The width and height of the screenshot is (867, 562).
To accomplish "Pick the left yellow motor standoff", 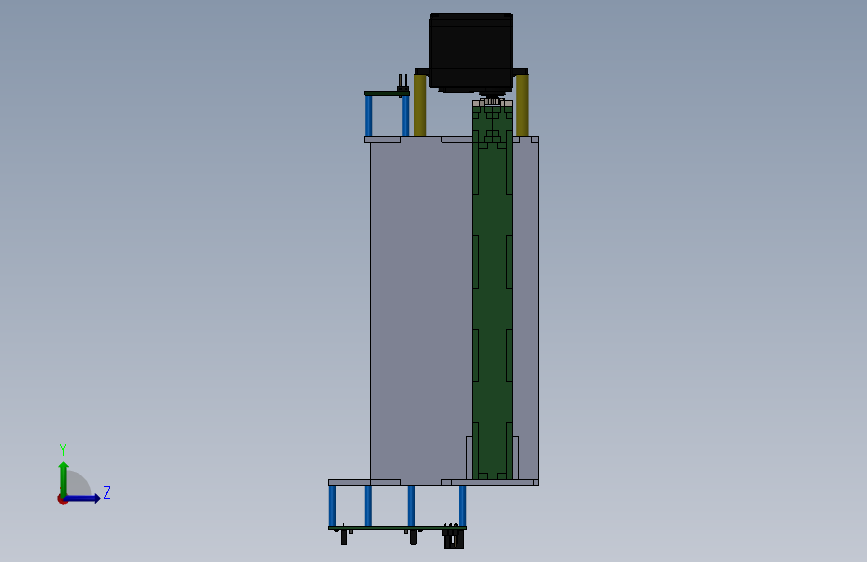I will 420,105.
